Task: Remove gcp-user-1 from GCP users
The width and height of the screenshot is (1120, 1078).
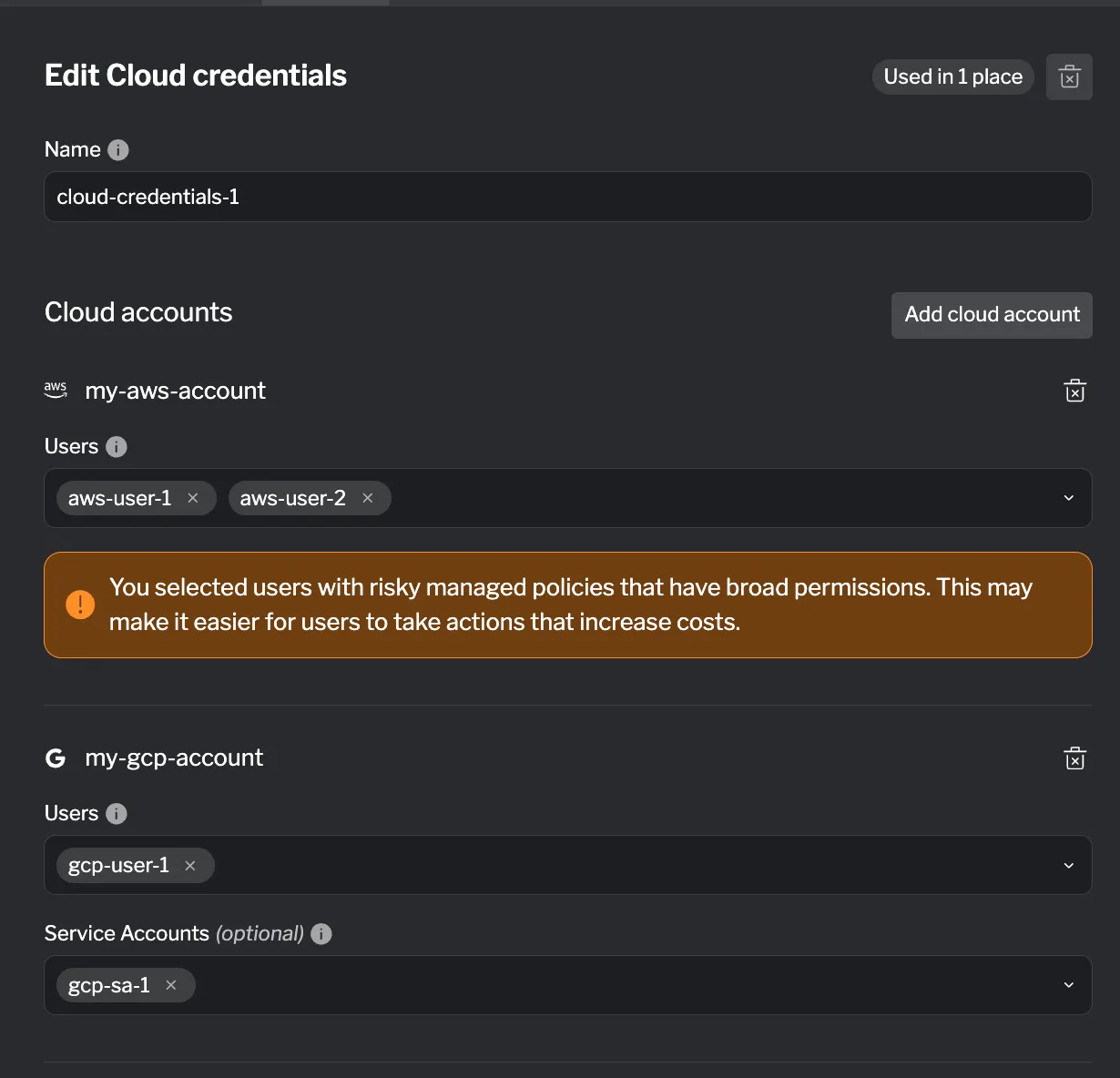Action: click(190, 865)
